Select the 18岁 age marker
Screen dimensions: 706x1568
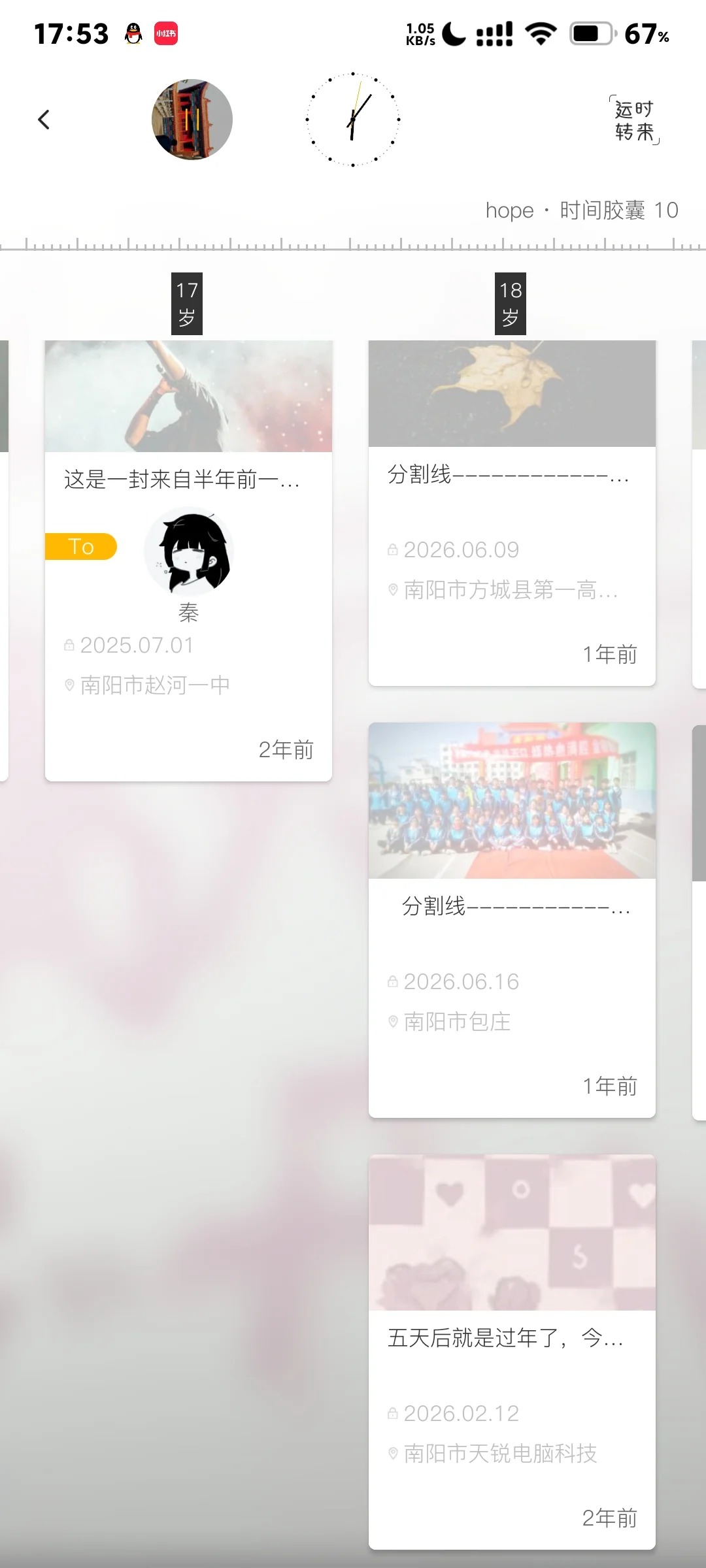point(511,304)
